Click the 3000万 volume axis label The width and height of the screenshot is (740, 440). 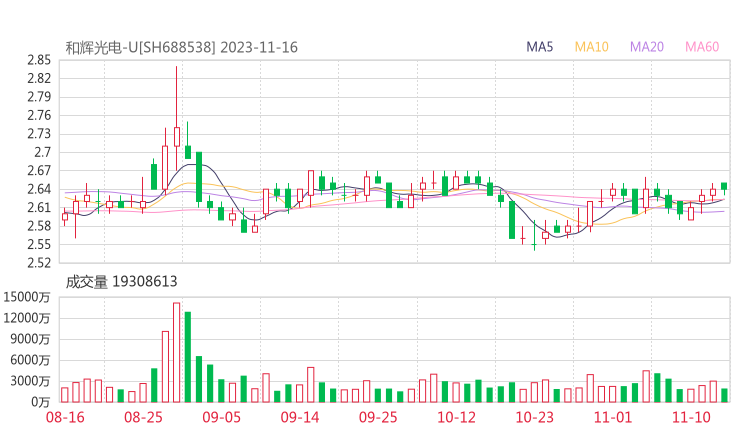coord(30,381)
